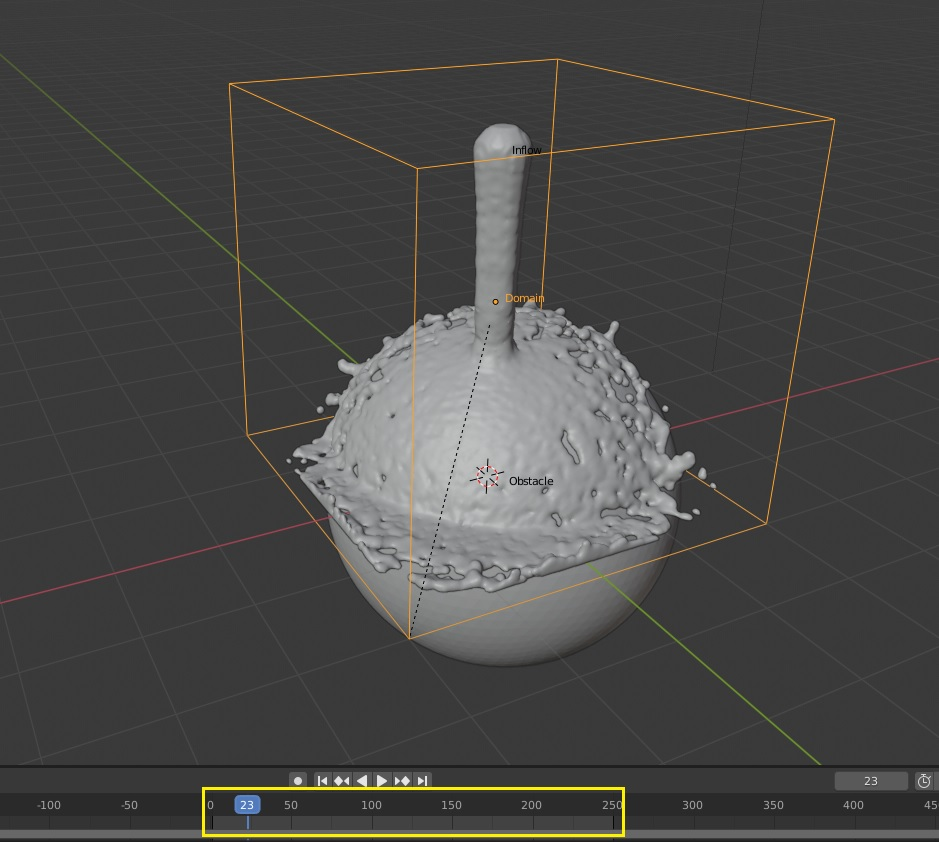Click frame -50 on the timeline ruler
The image size is (939, 842).
click(x=129, y=805)
